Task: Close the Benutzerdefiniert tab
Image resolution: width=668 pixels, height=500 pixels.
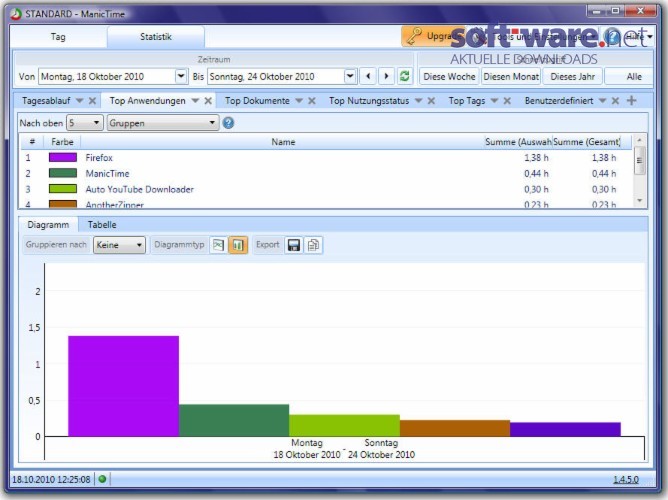Action: point(615,101)
